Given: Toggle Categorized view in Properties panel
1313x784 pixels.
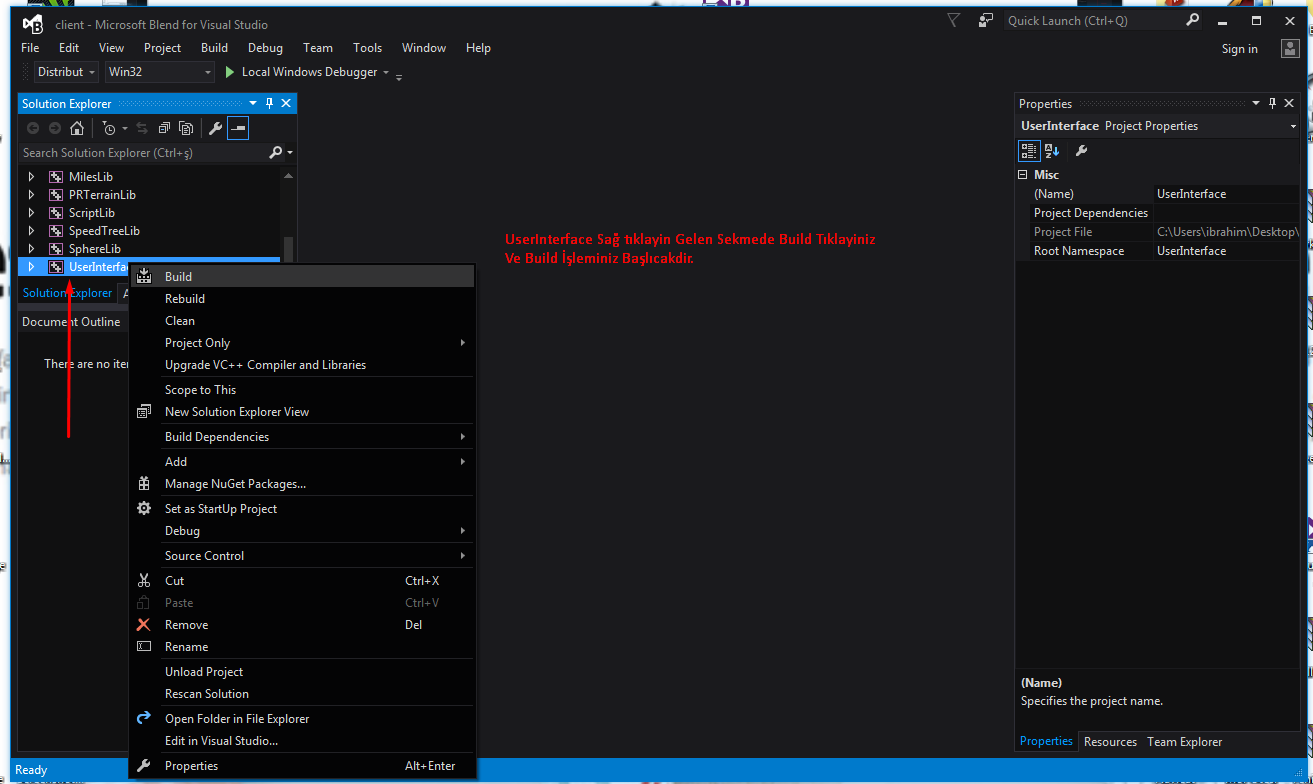Looking at the screenshot, I should [x=1028, y=151].
